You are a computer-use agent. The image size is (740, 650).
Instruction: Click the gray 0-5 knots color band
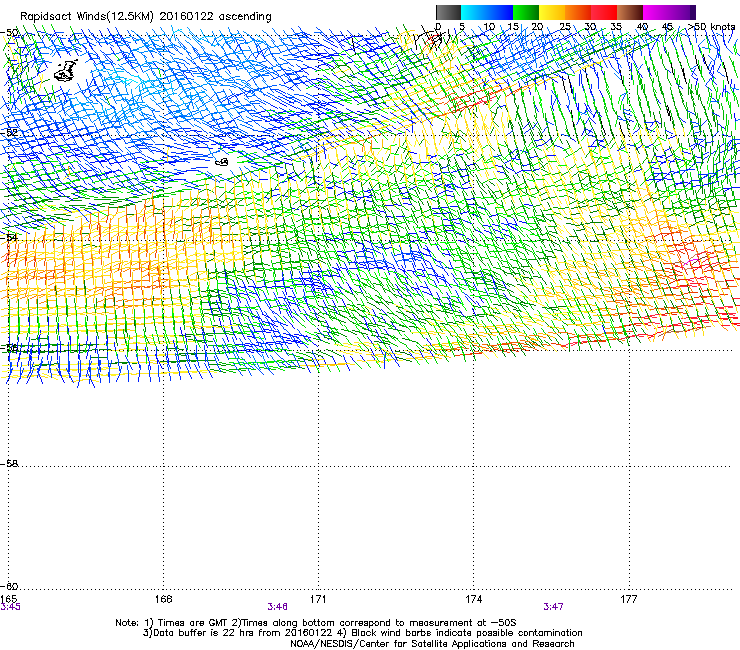(448, 12)
